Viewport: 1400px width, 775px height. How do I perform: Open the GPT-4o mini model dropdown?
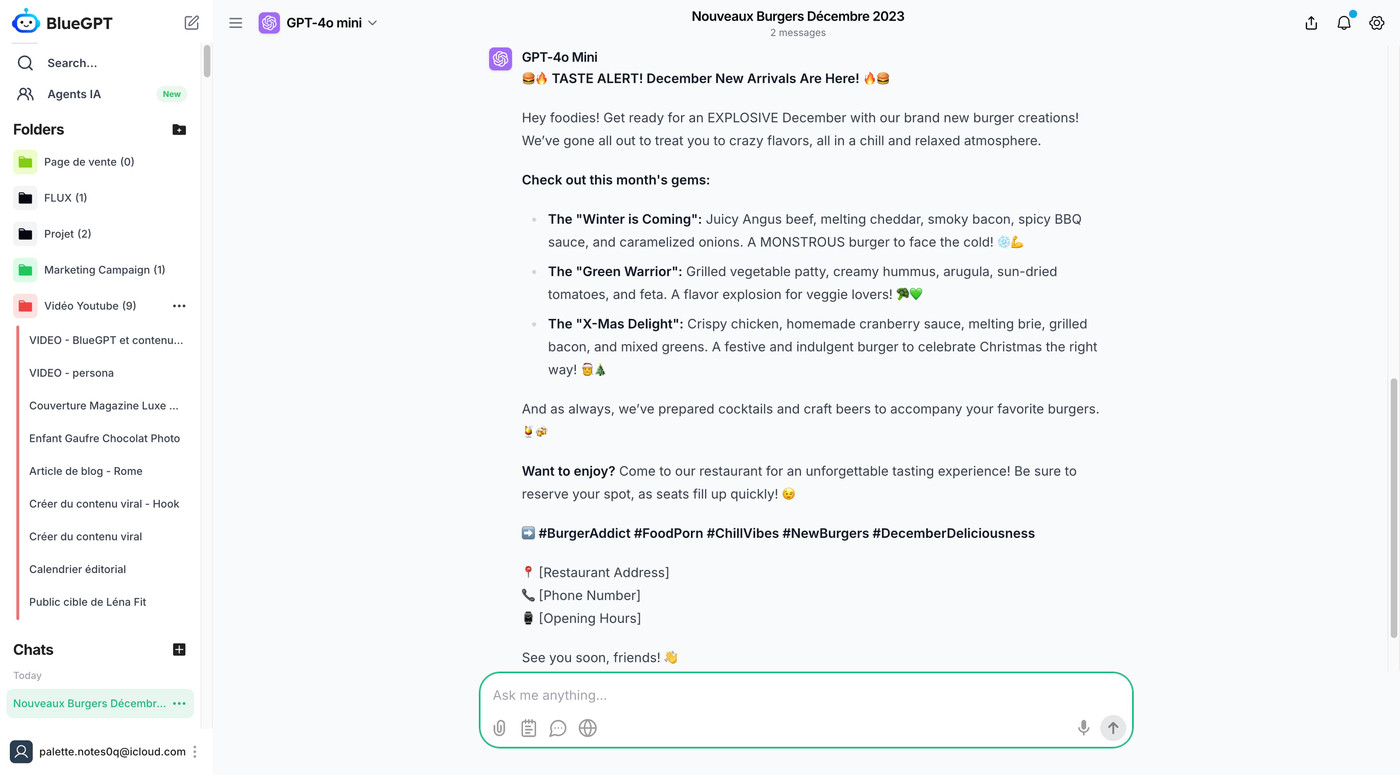click(x=319, y=23)
